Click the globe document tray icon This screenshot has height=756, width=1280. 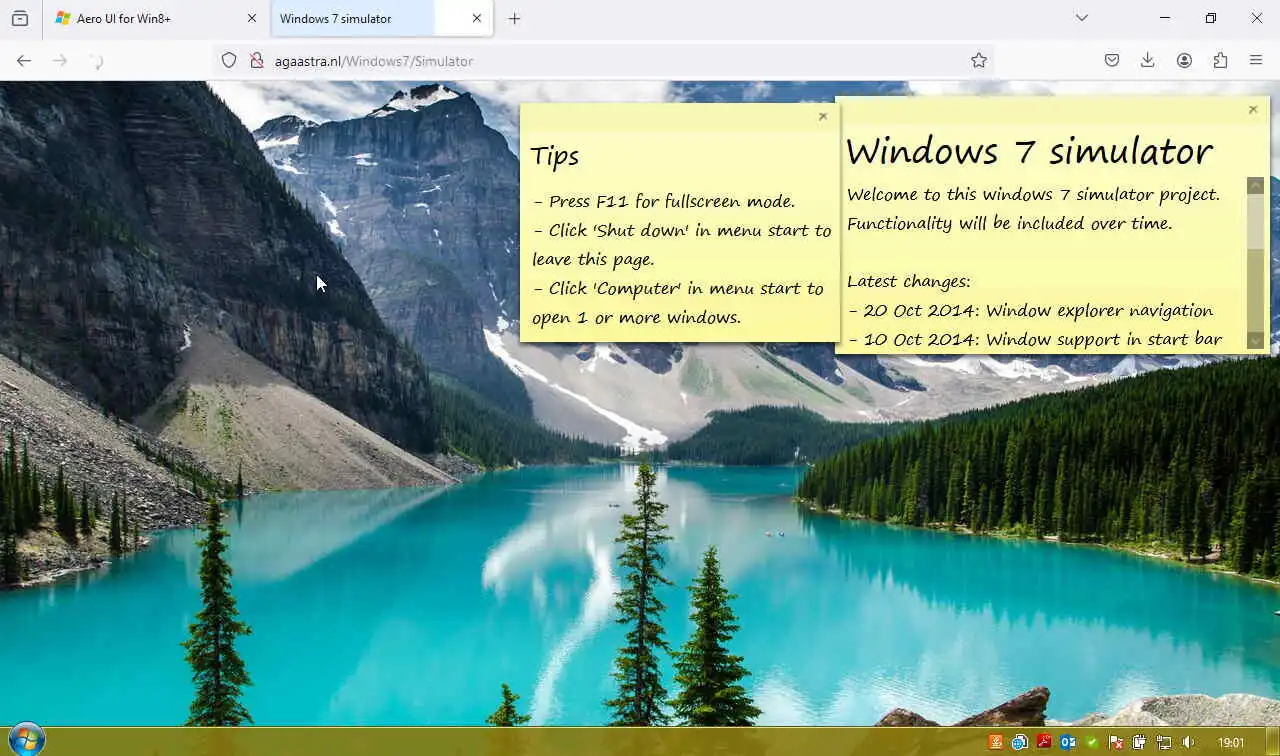[x=1020, y=742]
